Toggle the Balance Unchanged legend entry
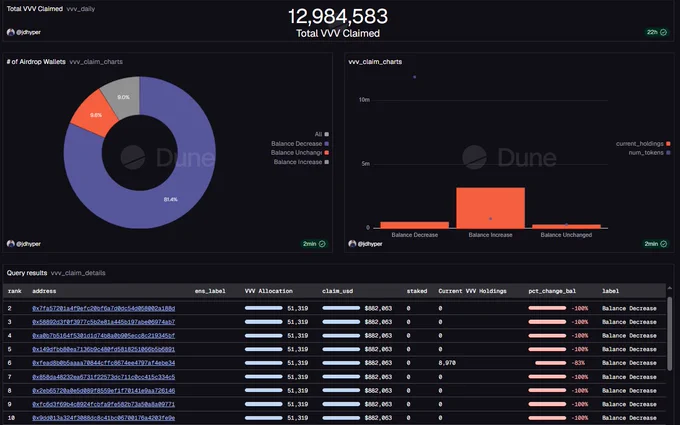This screenshot has width=680, height=425. click(300, 153)
